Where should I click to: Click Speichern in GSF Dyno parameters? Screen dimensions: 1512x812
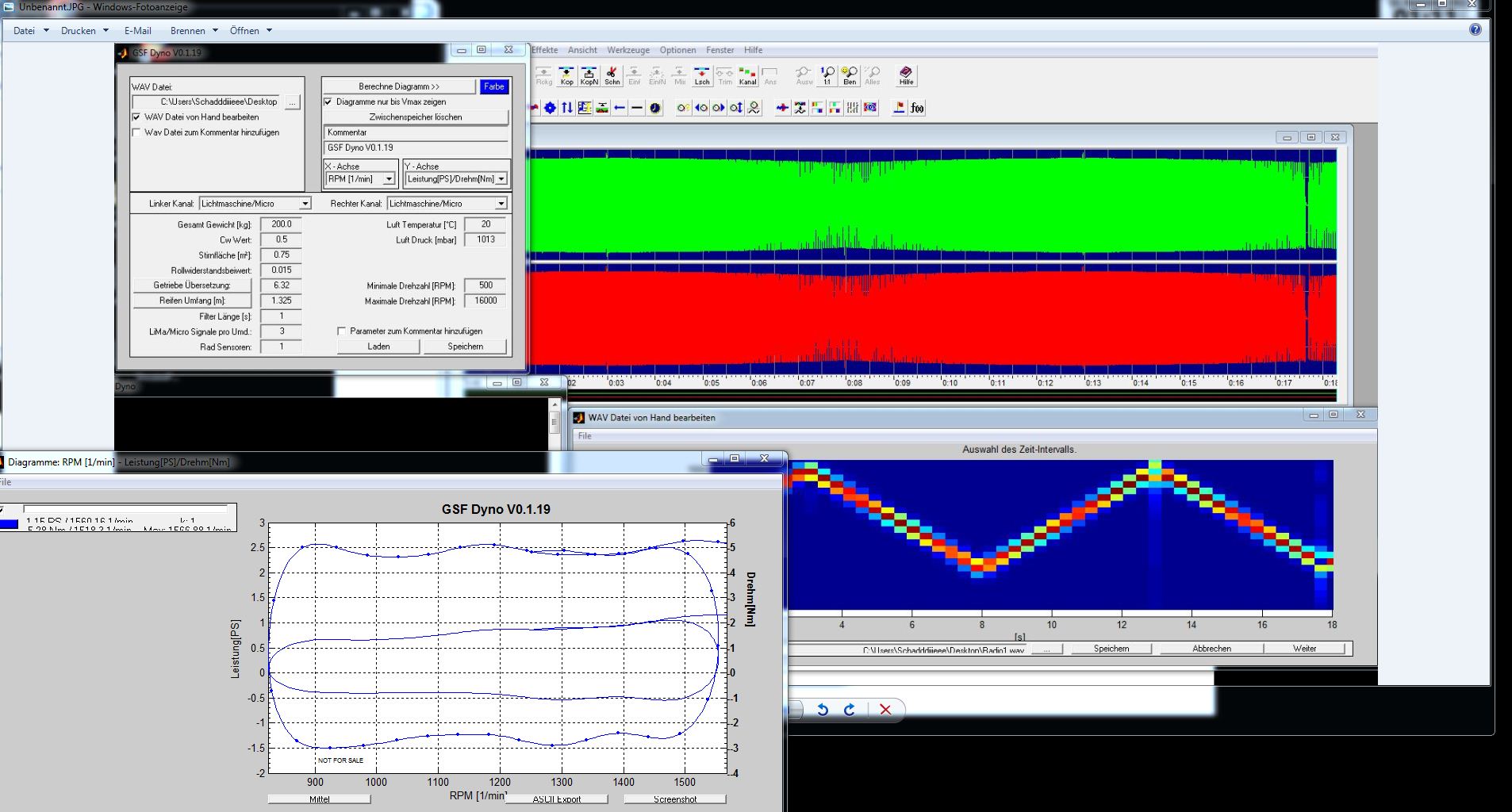465,347
